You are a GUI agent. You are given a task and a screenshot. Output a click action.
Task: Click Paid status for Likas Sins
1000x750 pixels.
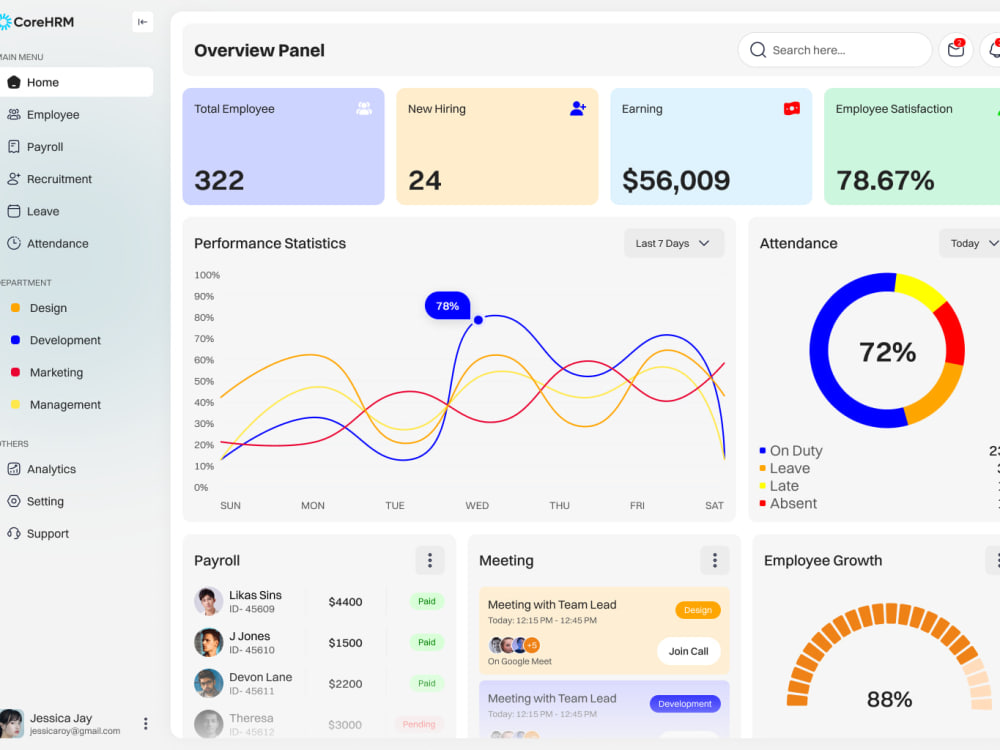coord(427,601)
